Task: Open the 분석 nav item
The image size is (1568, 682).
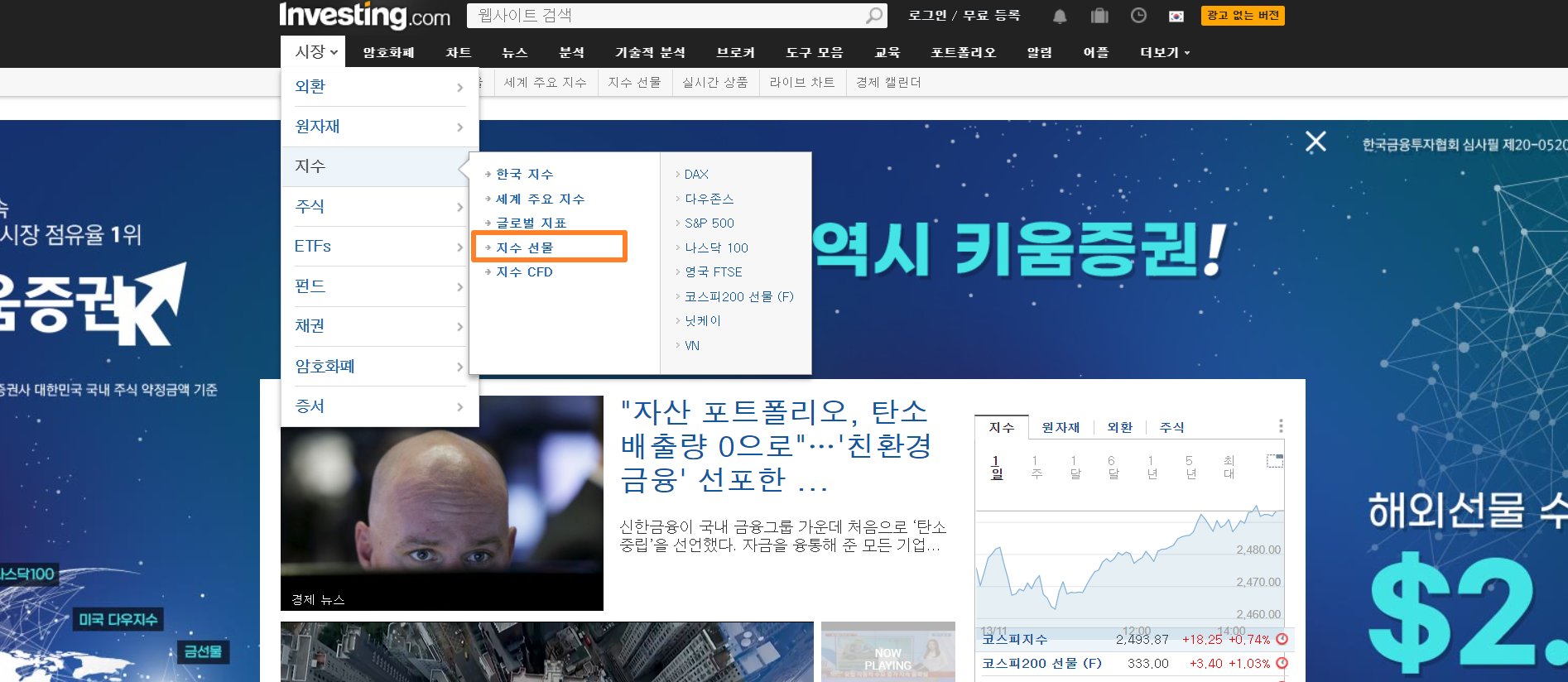Action: [571, 52]
